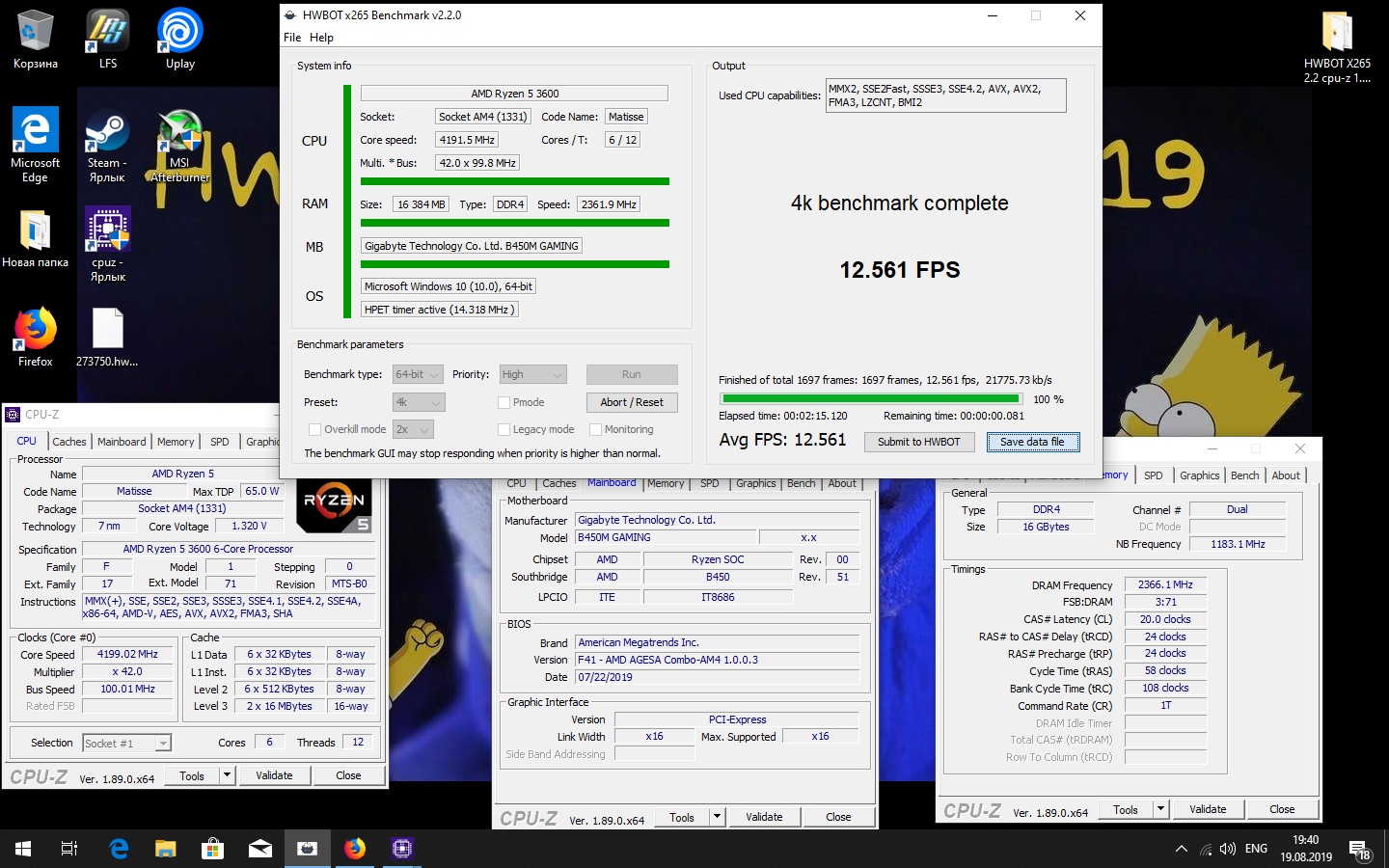Click the Ryzen 5 logo in CPU-Z
Image resolution: width=1389 pixels, height=868 pixels.
click(x=334, y=507)
